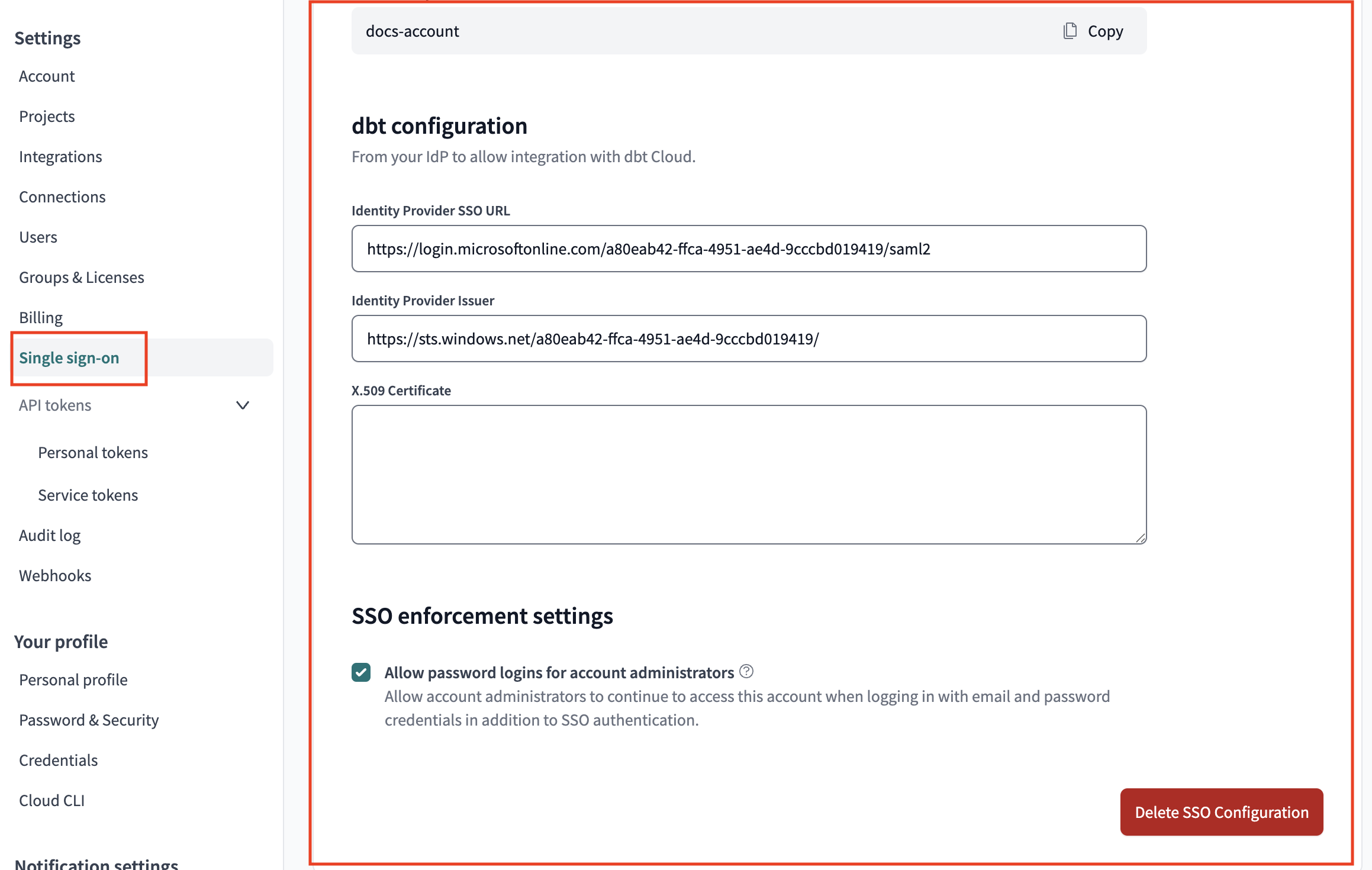Viewport: 1372px width, 870px height.
Task: Click the copy icon next to docs-account
Action: coord(1069,31)
